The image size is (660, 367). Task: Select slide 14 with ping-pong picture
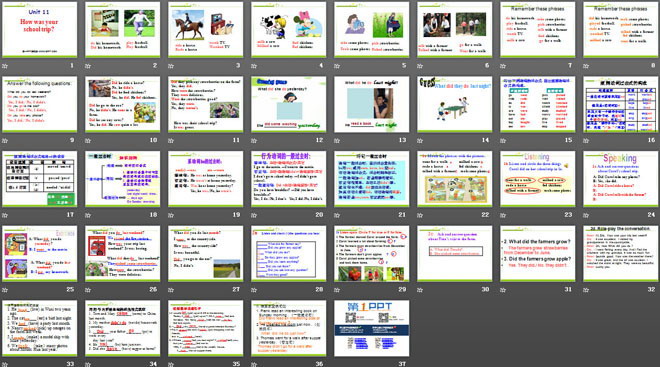pos(455,104)
